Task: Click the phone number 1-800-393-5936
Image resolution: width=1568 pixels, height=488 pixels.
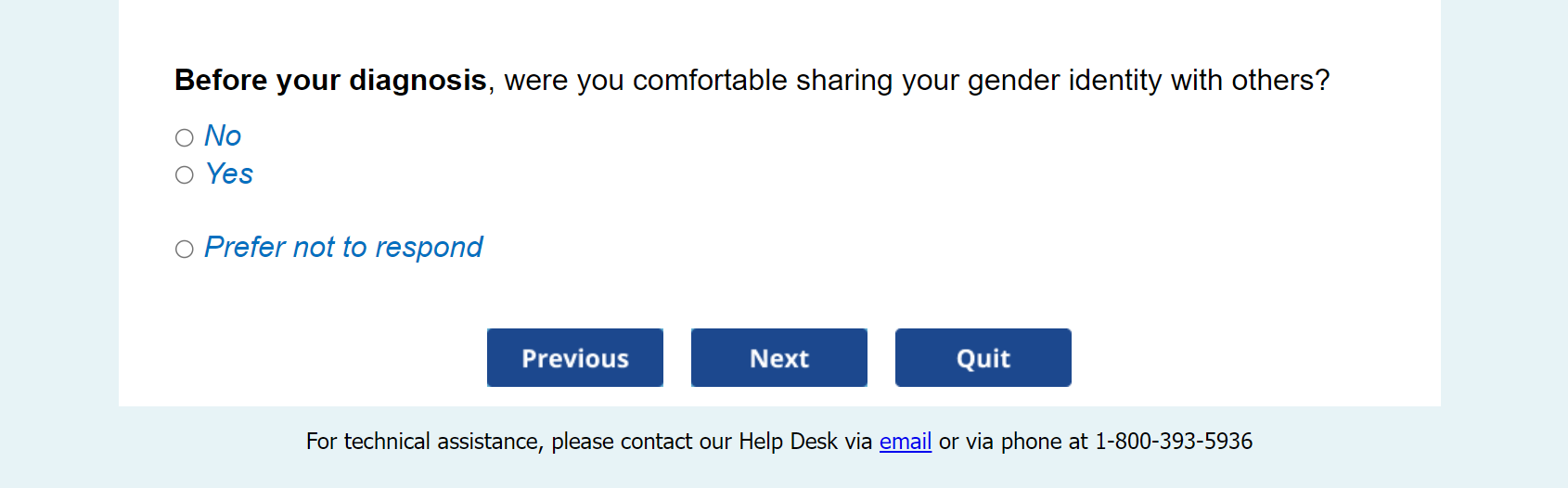Action: pyautogui.click(x=1174, y=442)
